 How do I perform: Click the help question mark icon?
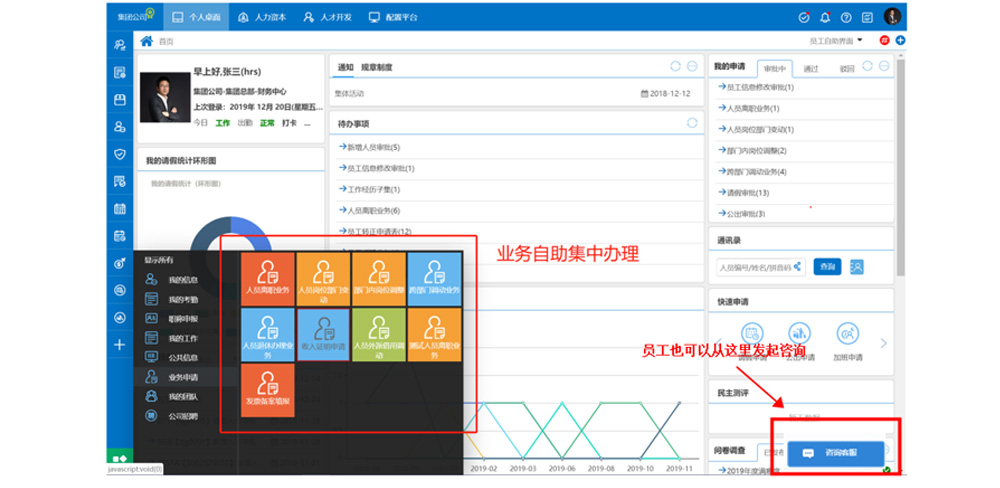pos(846,17)
